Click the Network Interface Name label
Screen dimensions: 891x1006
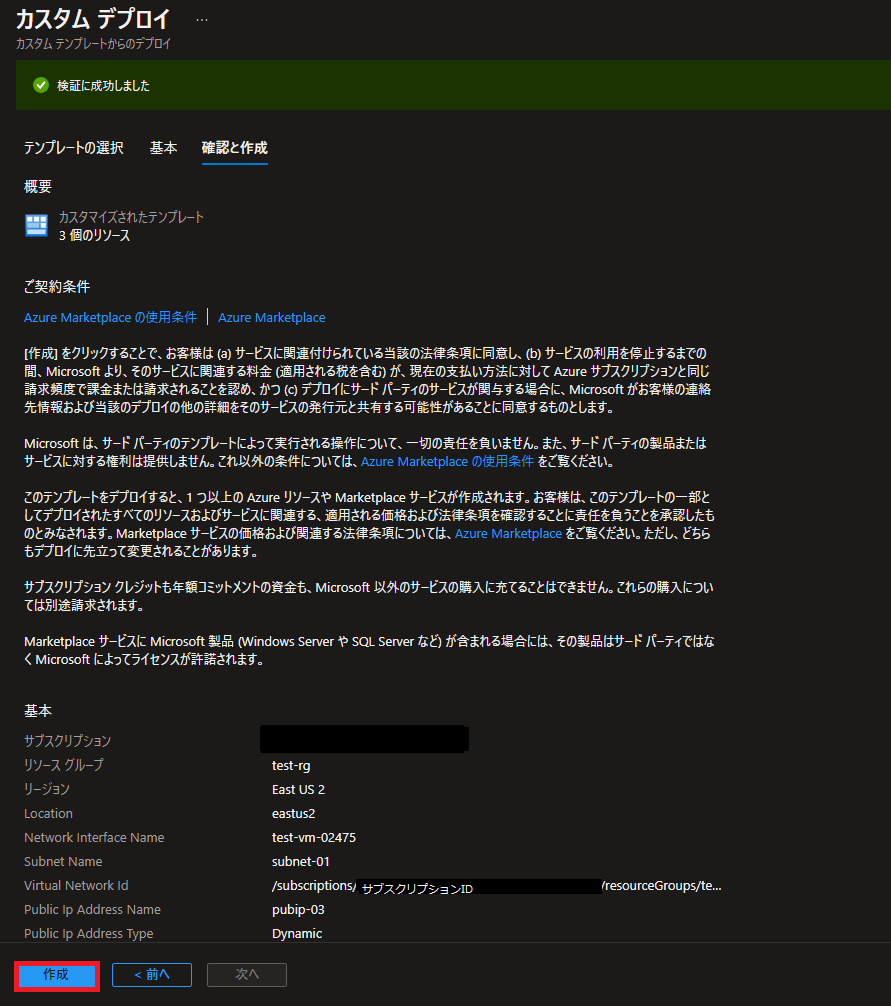(94, 838)
